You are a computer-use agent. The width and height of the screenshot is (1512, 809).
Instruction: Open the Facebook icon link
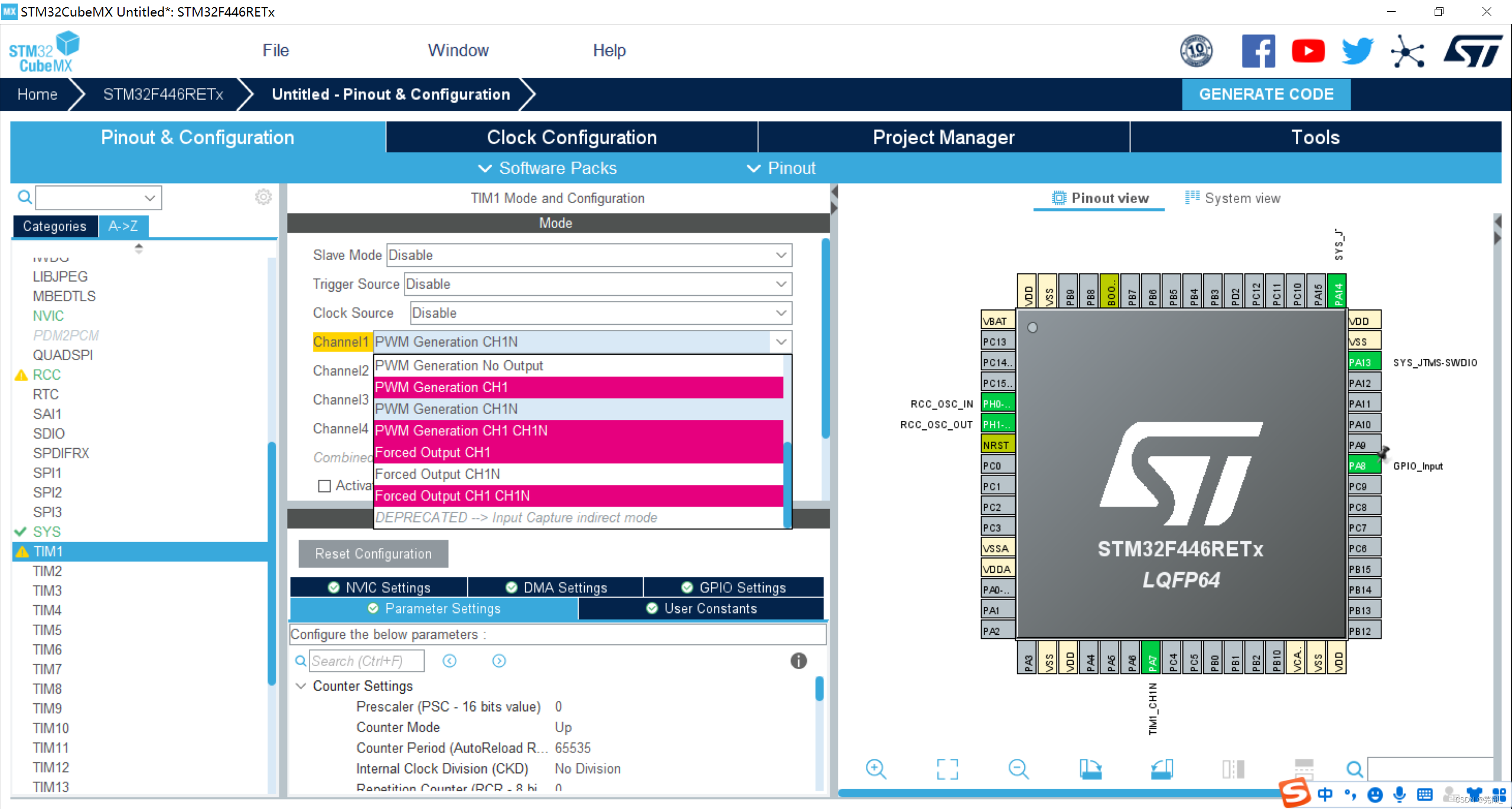tap(1258, 51)
